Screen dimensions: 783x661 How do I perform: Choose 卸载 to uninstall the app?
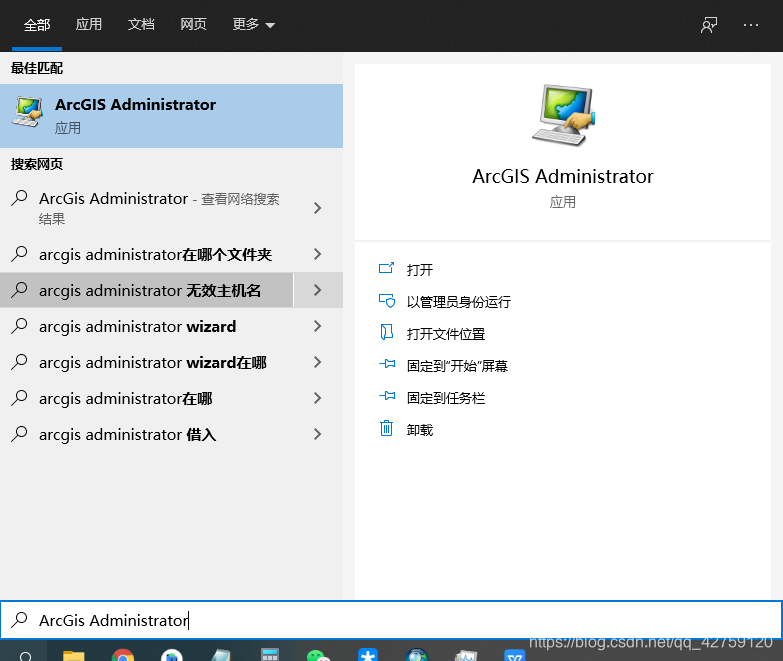[419, 429]
